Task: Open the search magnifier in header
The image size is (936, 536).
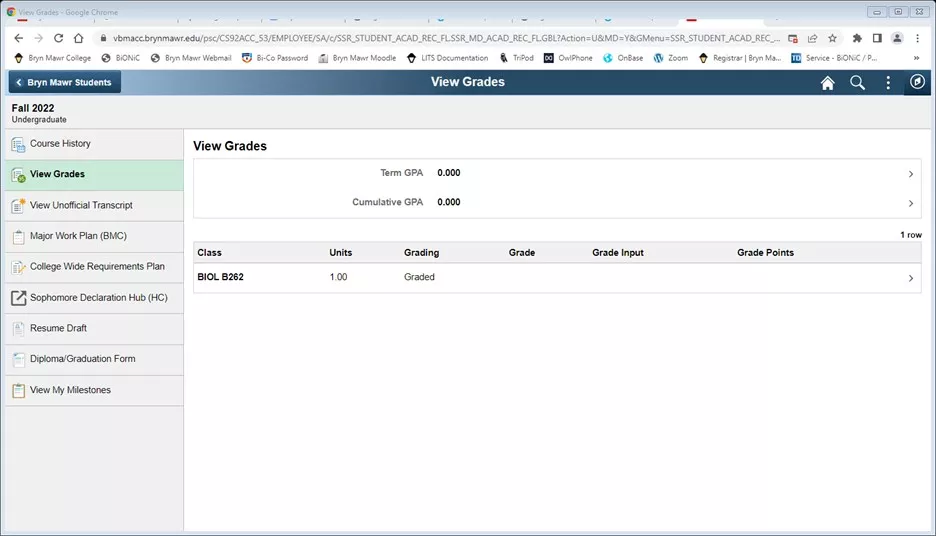Action: pos(857,83)
